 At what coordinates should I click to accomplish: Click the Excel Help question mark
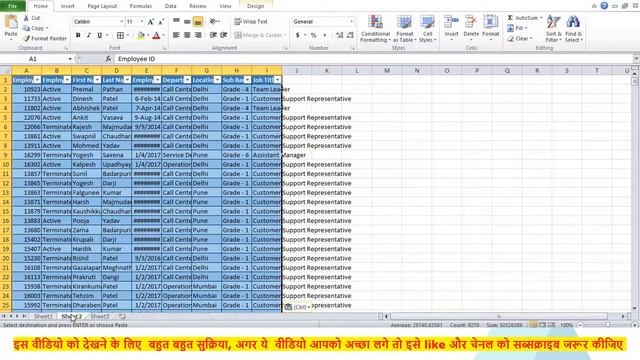click(604, 6)
